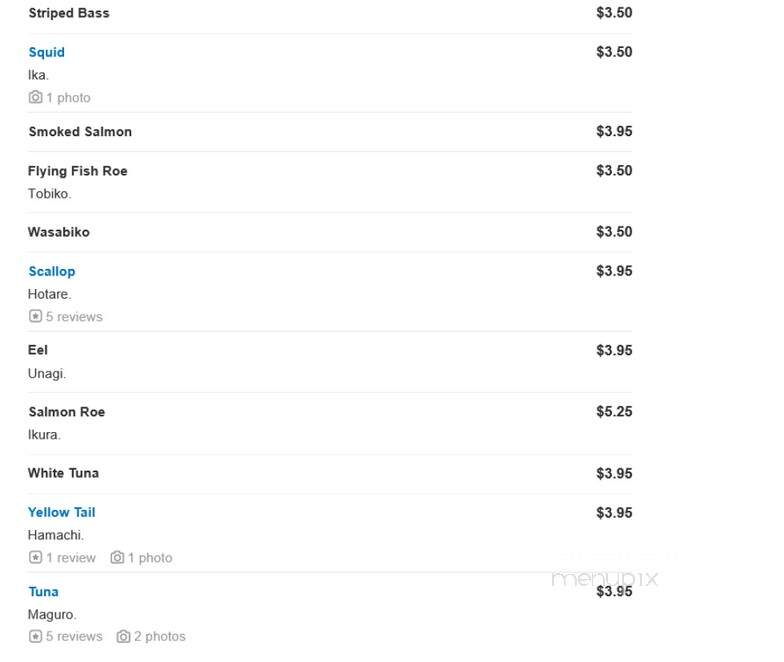Click the camera icon under Squid

point(35,97)
